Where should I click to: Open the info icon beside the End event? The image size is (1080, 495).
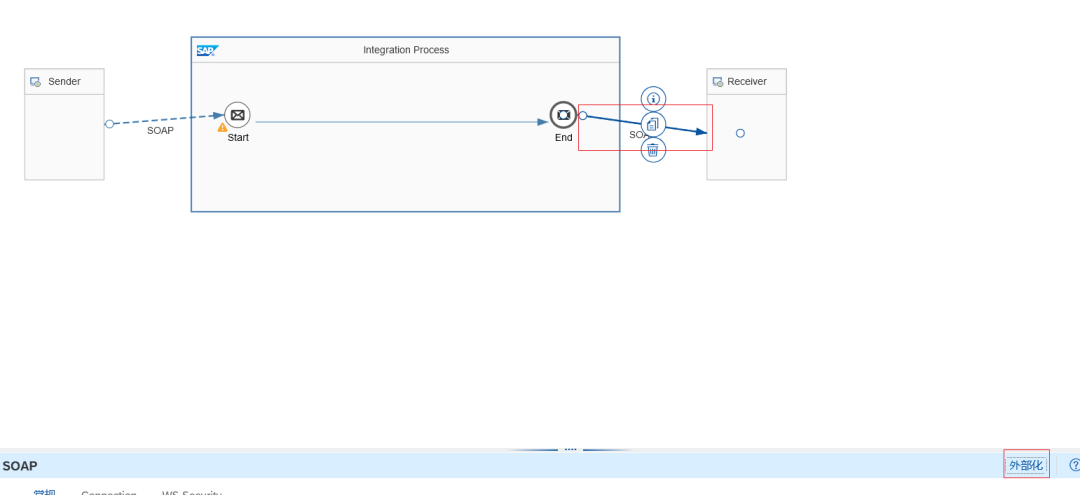tap(653, 98)
